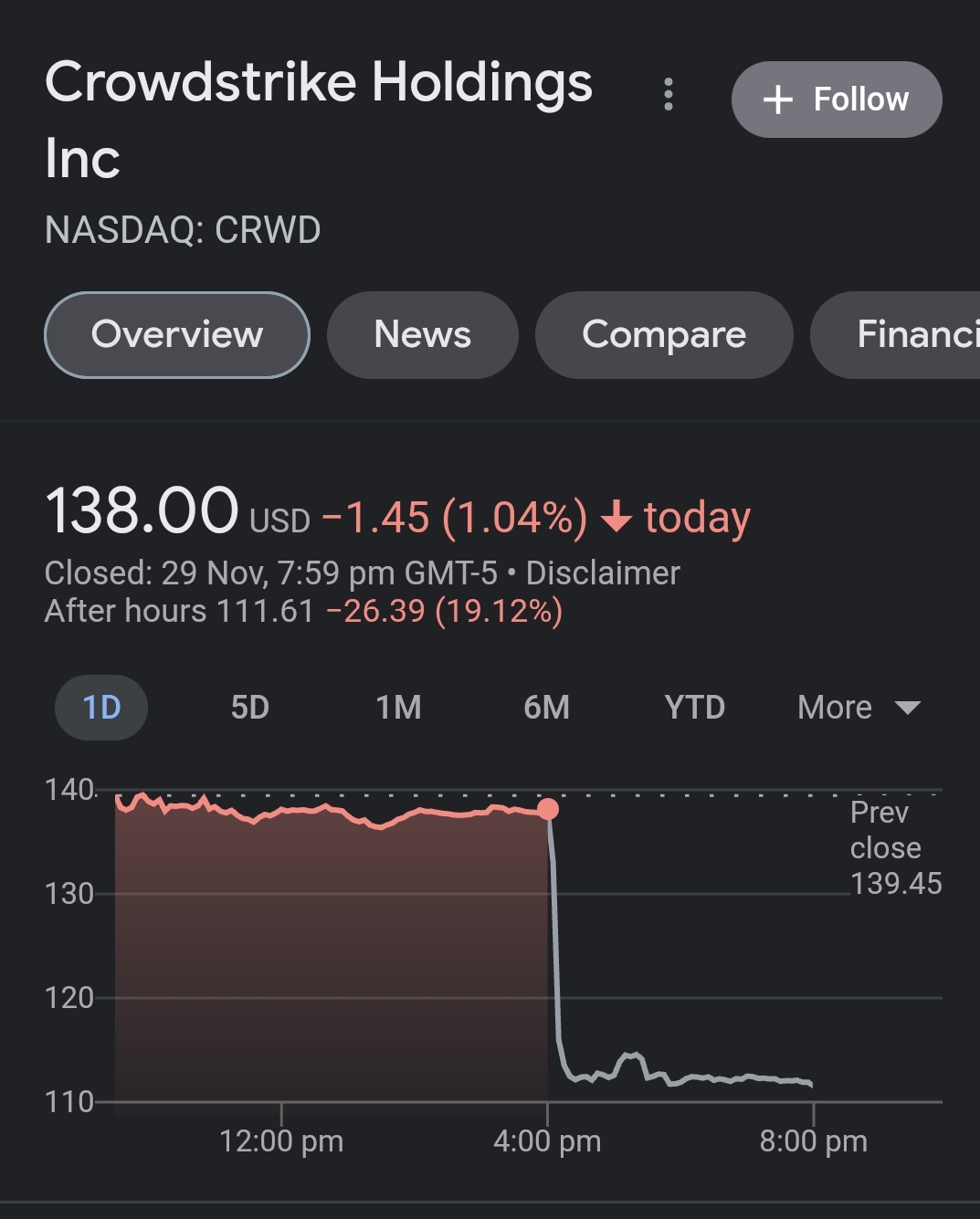The width and height of the screenshot is (980, 1219).
Task: Switch chart to 5D range
Action: pyautogui.click(x=250, y=708)
